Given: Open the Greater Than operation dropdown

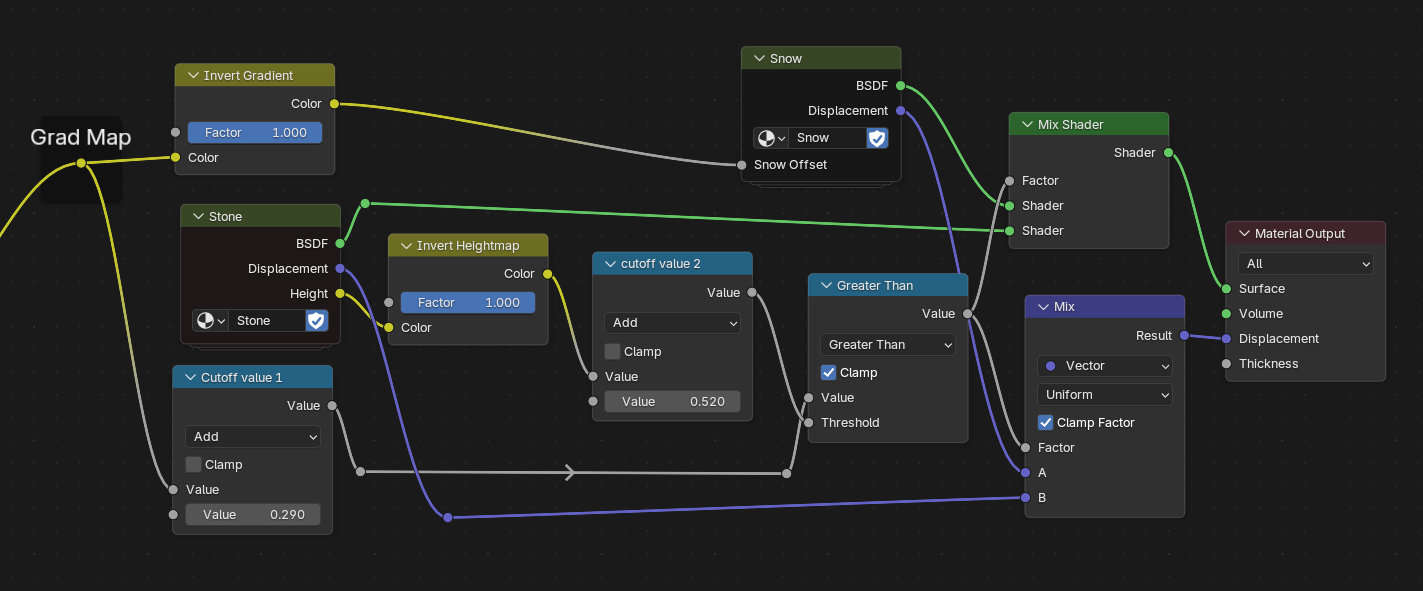Looking at the screenshot, I should (x=888, y=345).
